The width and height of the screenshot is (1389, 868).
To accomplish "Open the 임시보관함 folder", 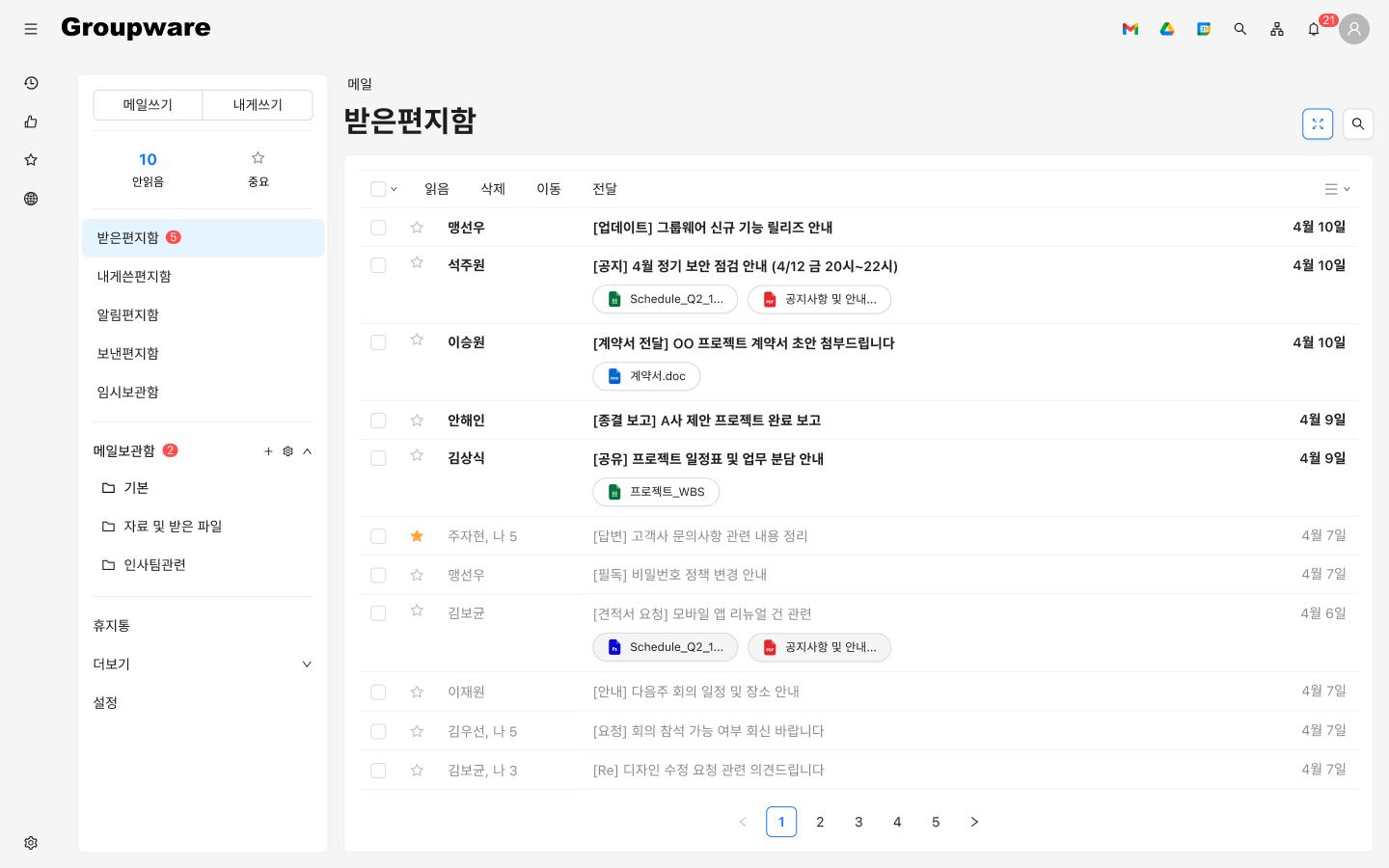I will click(128, 393).
